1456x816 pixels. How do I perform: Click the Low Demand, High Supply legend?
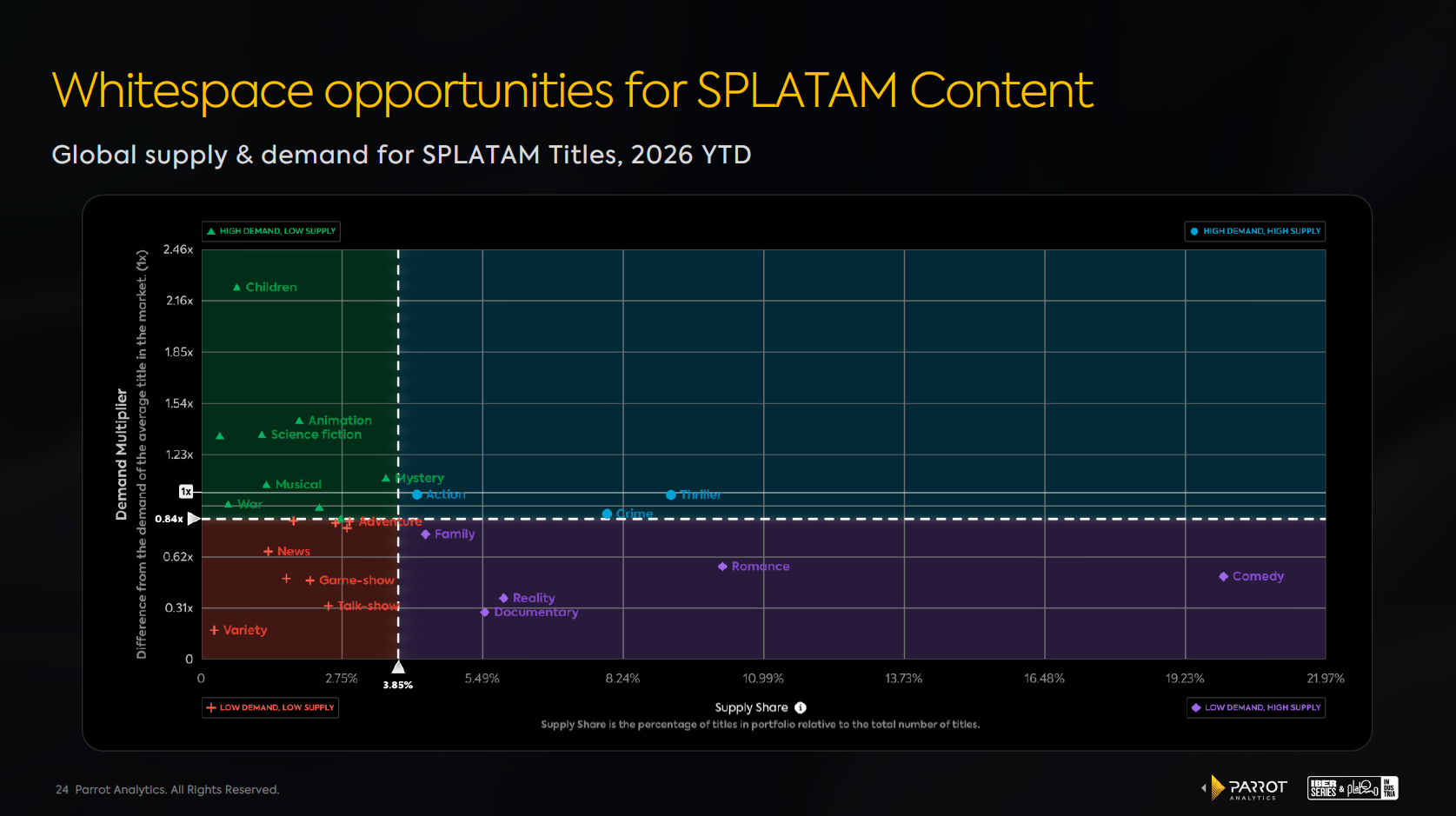pos(1256,707)
